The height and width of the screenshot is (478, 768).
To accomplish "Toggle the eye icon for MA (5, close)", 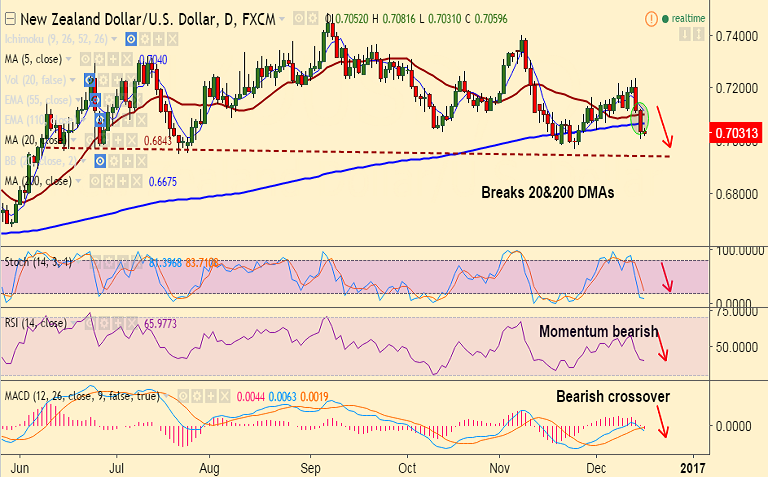I will [x=85, y=60].
